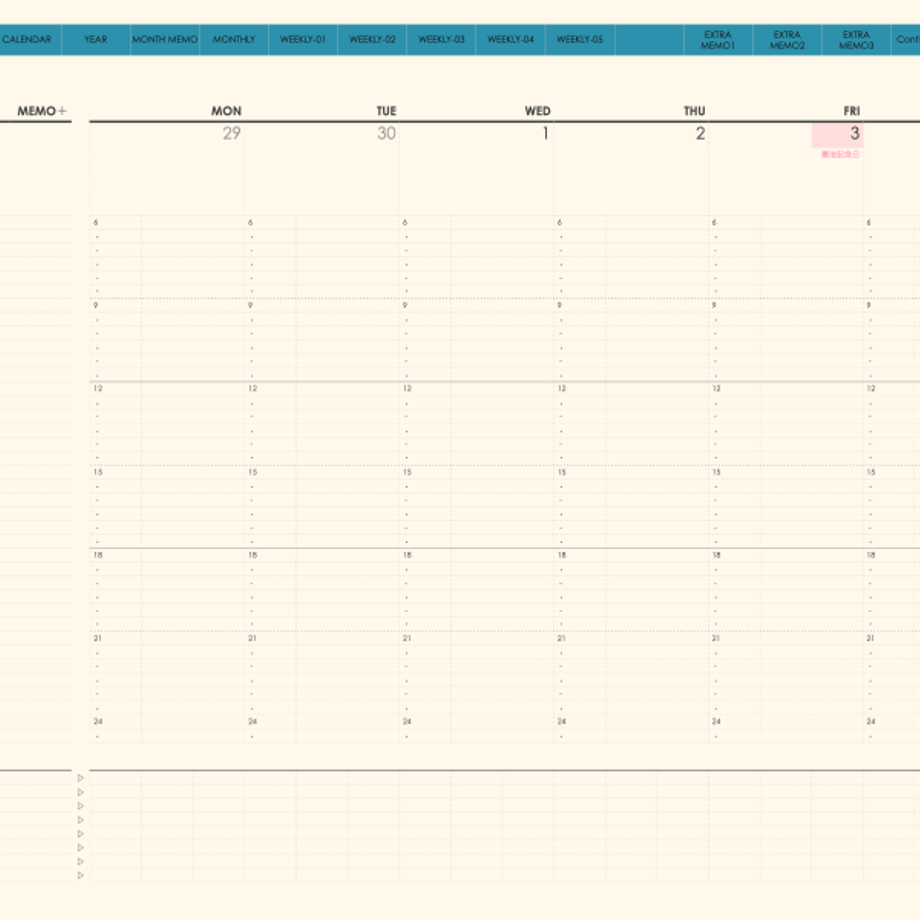The width and height of the screenshot is (920, 920).
Task: Click the 6 hour label in Monday column
Action: point(96,222)
